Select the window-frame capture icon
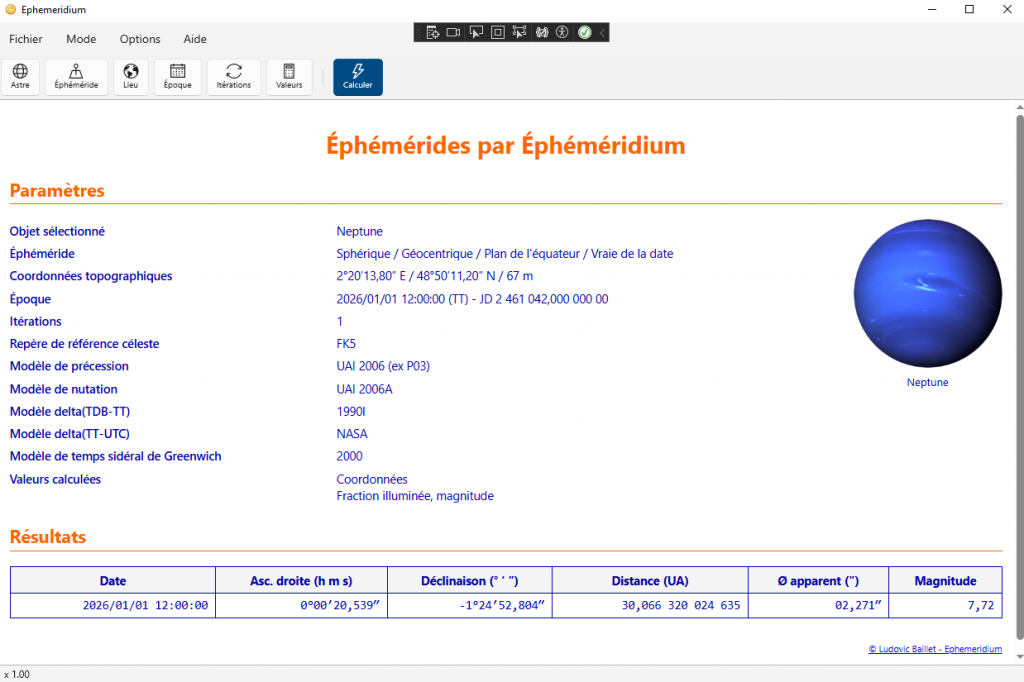The image size is (1024, 682). click(497, 32)
